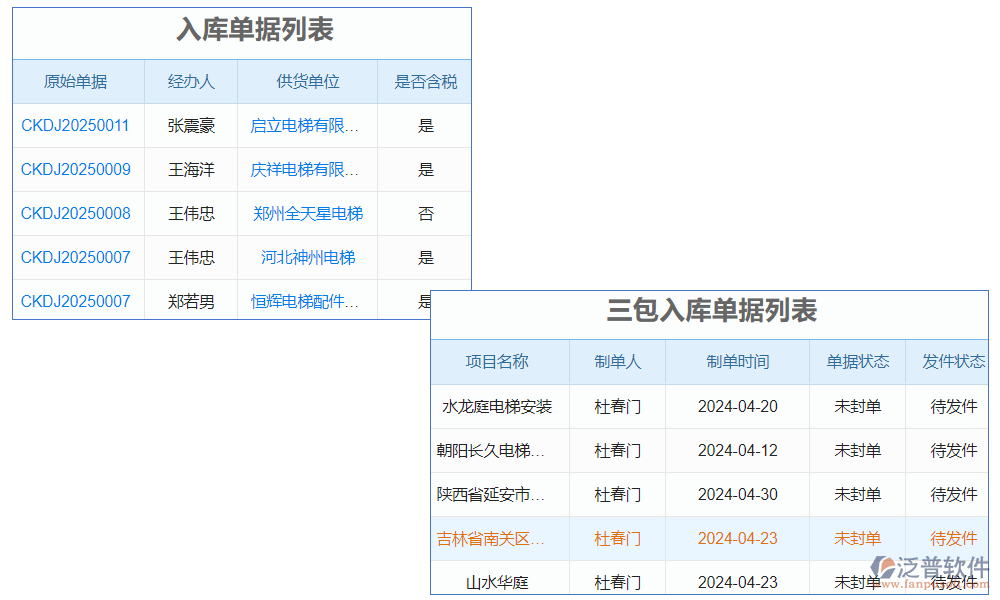Select the 水龙庭电梯安装 project row
The width and height of the screenshot is (1000, 600).
(x=499, y=406)
